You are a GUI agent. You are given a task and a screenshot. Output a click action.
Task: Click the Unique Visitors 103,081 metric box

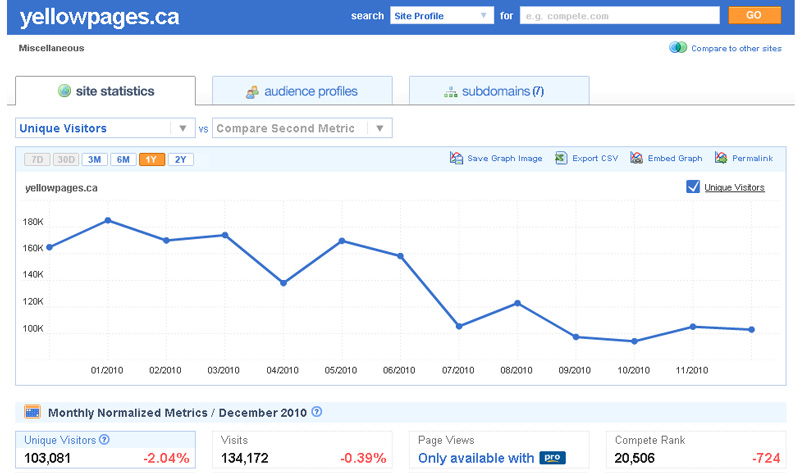[105, 450]
